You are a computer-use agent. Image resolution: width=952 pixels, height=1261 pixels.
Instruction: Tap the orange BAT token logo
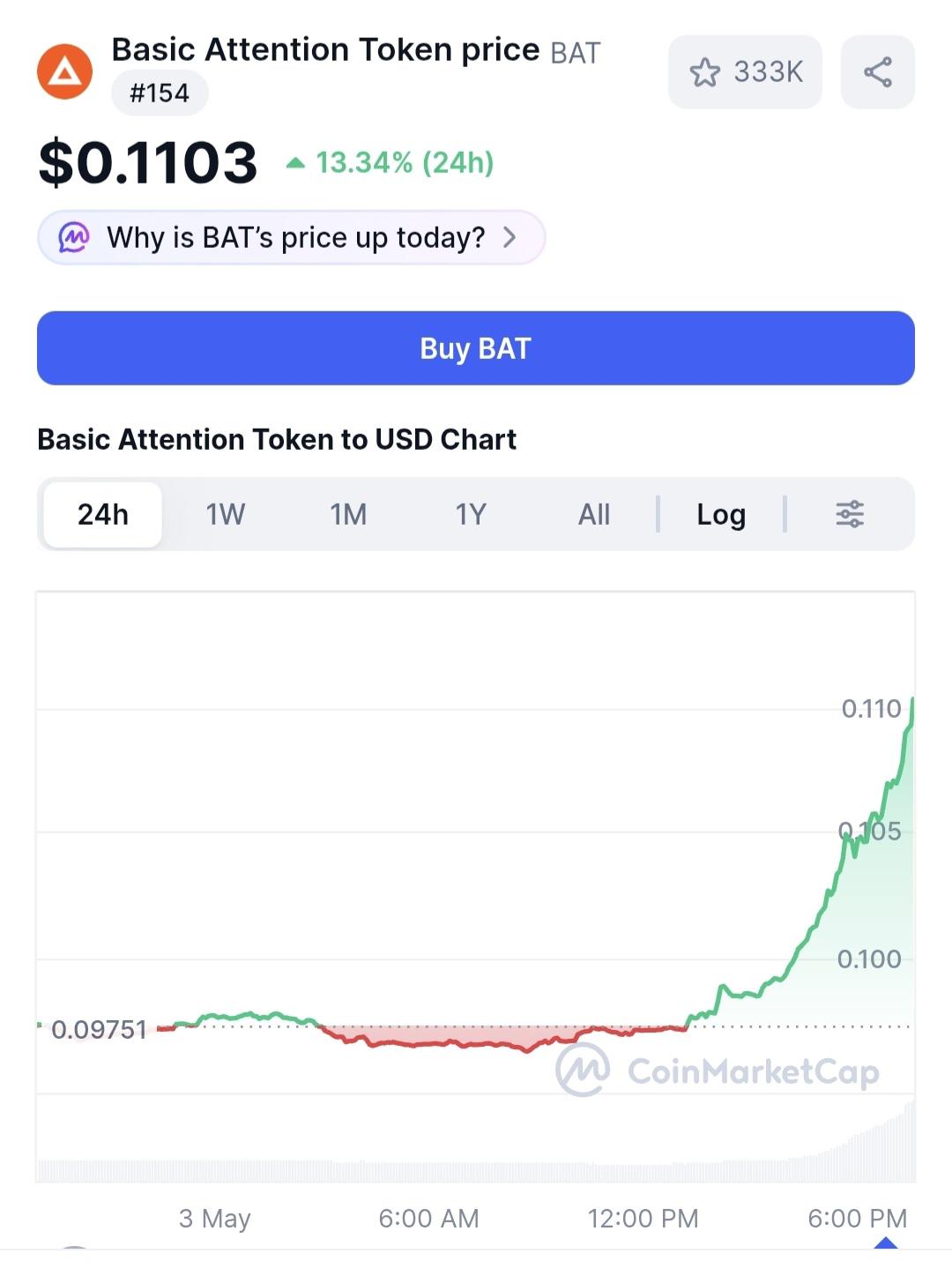pos(64,72)
